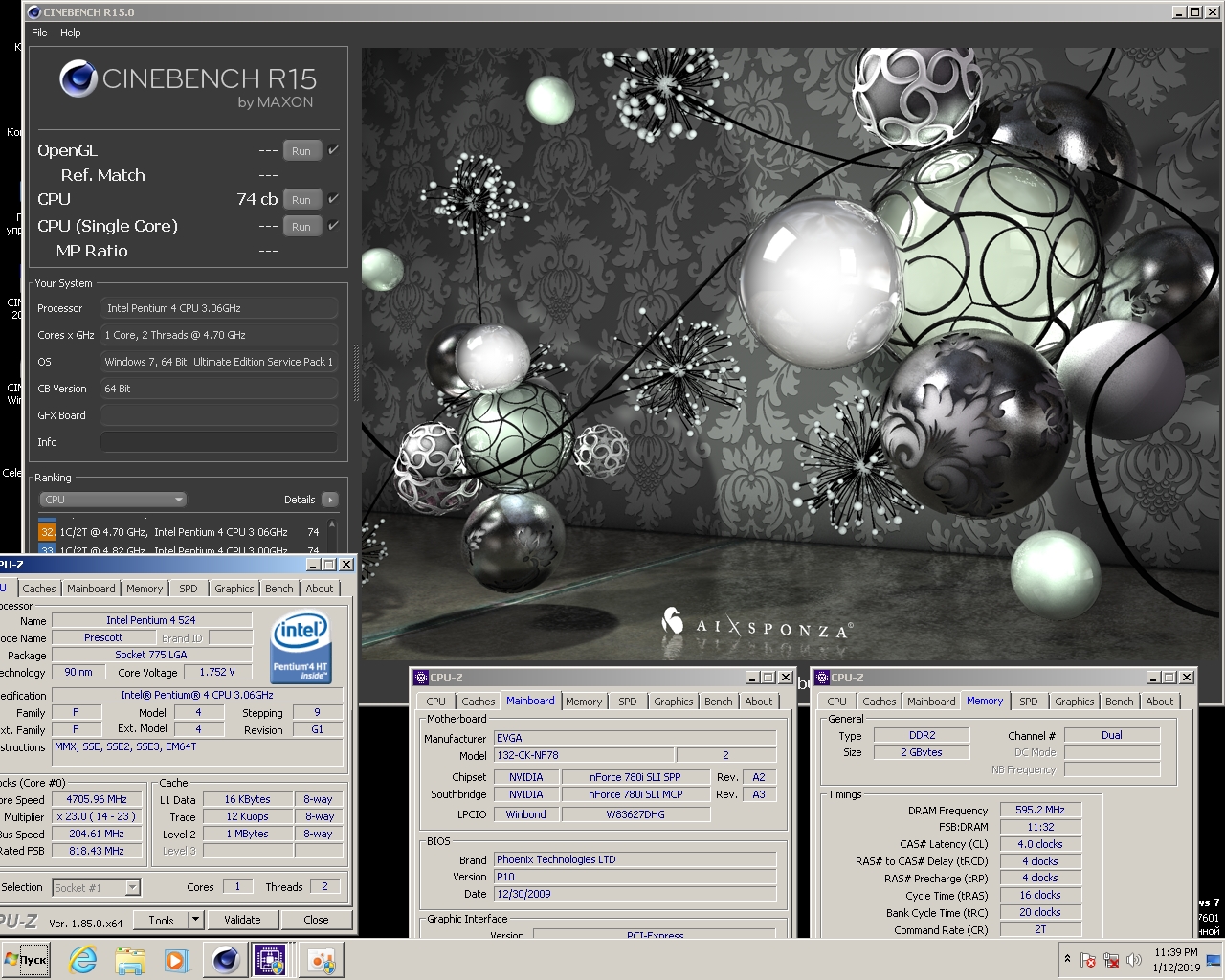Image resolution: width=1225 pixels, height=980 pixels.
Task: Click Core Voltage value 1.752 V
Action: pos(217,672)
